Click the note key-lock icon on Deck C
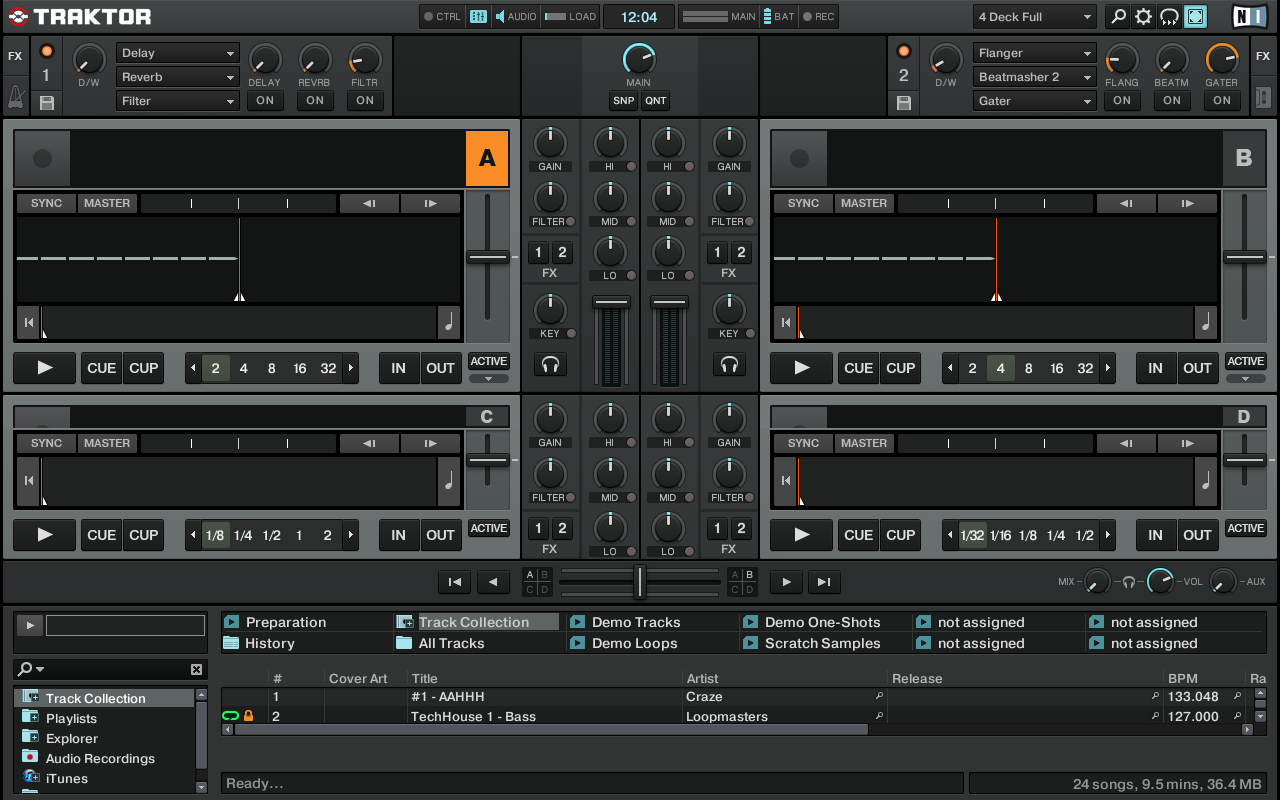 [449, 482]
